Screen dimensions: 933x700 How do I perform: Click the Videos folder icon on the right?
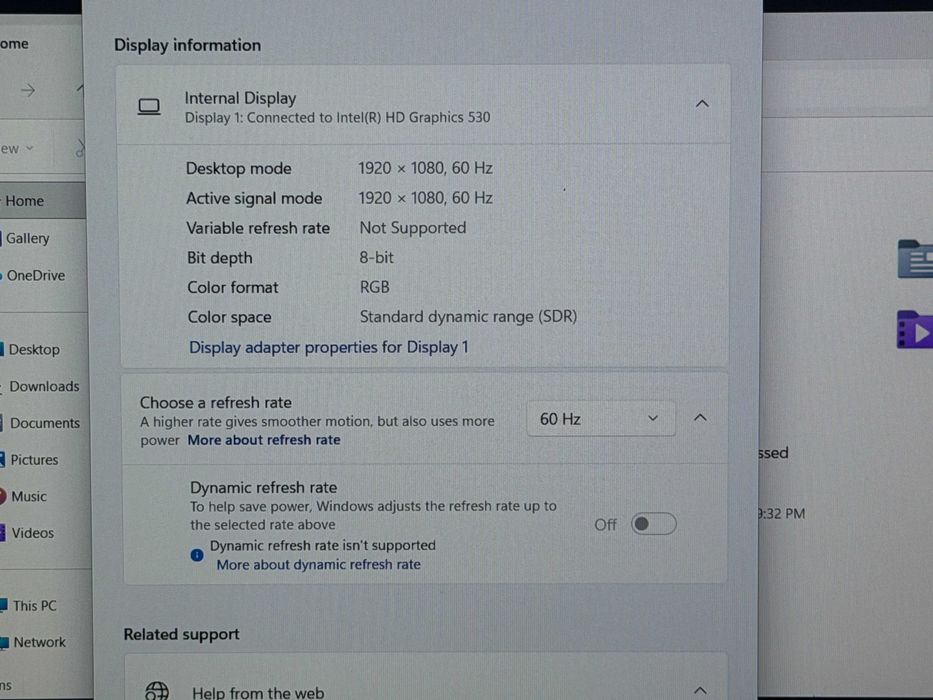point(915,329)
